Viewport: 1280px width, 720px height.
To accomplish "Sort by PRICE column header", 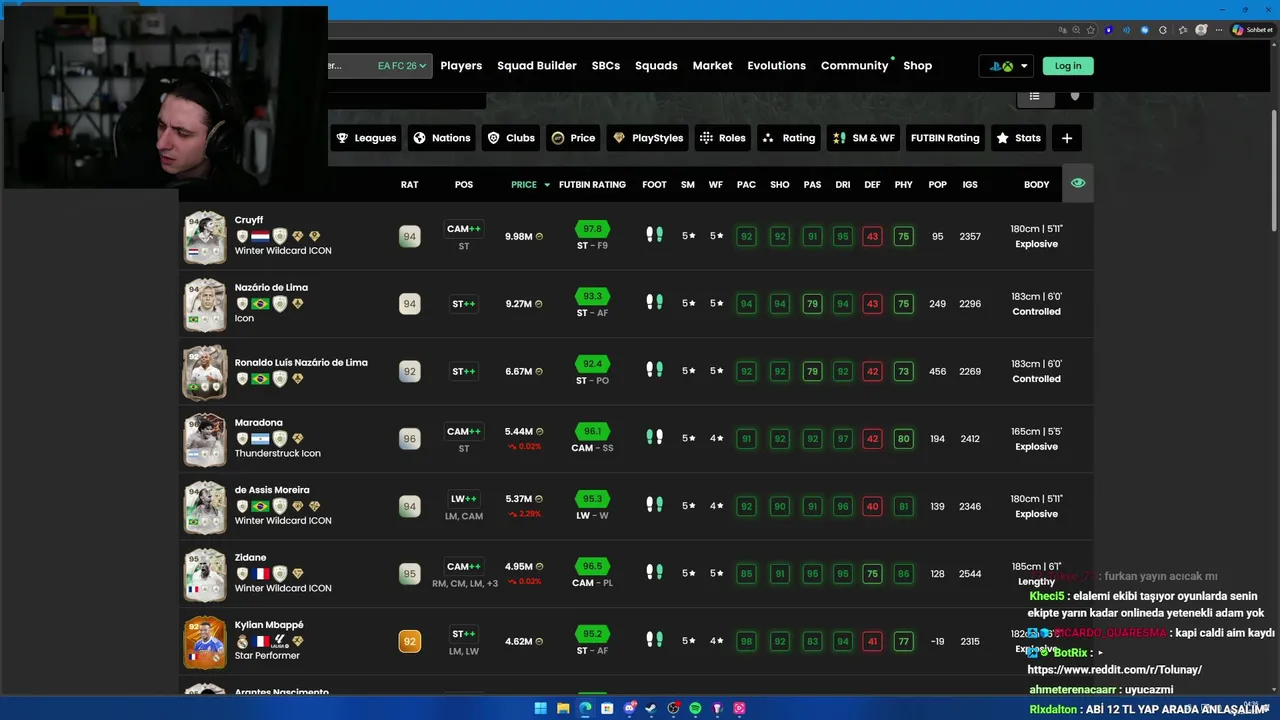I will coord(530,185).
